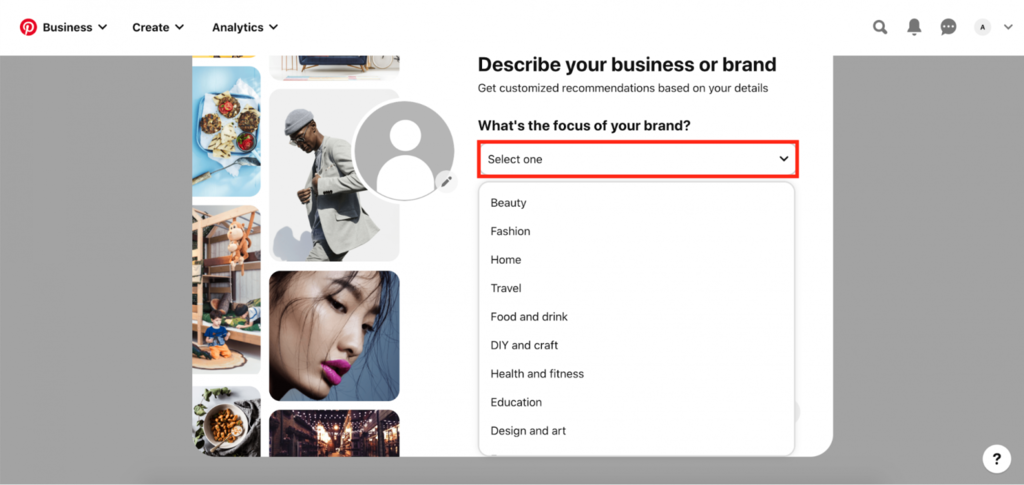Open the notifications bell icon
This screenshot has height=485, width=1024.
click(x=914, y=27)
